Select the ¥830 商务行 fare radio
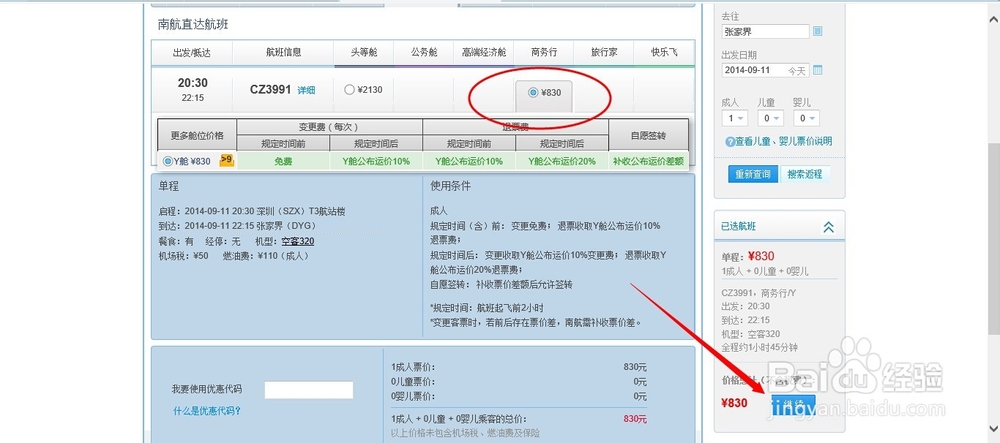 click(533, 92)
